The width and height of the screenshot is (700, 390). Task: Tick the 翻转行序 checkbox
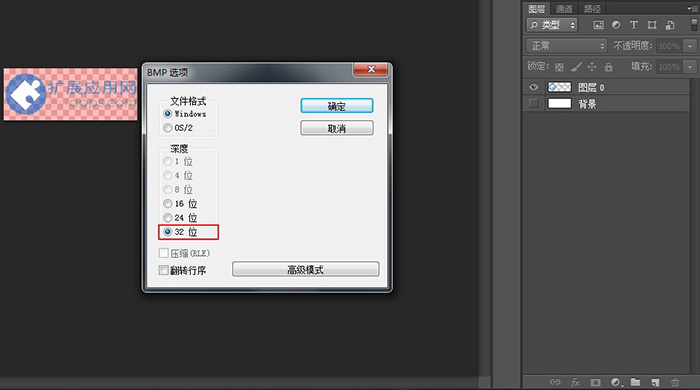coord(163,270)
